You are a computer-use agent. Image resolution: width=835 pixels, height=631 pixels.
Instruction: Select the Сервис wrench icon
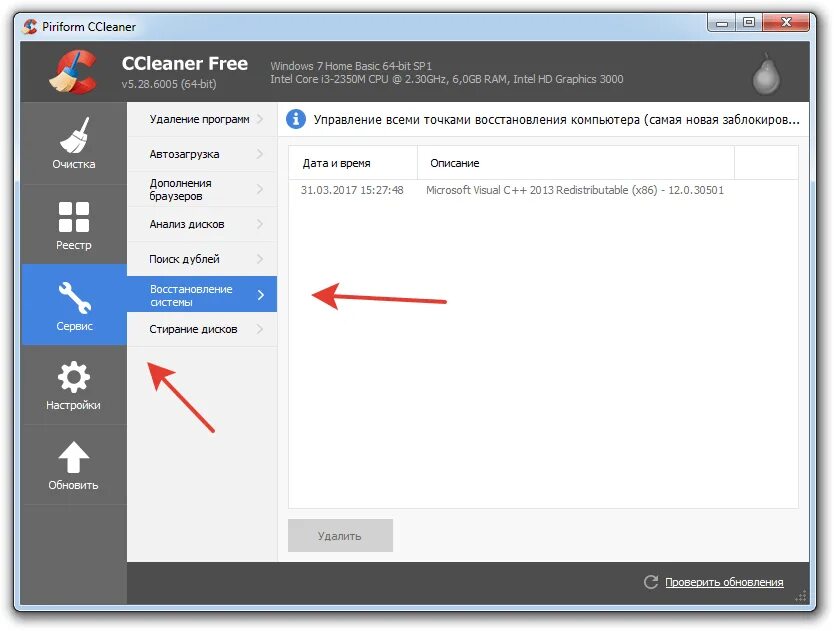[75, 297]
